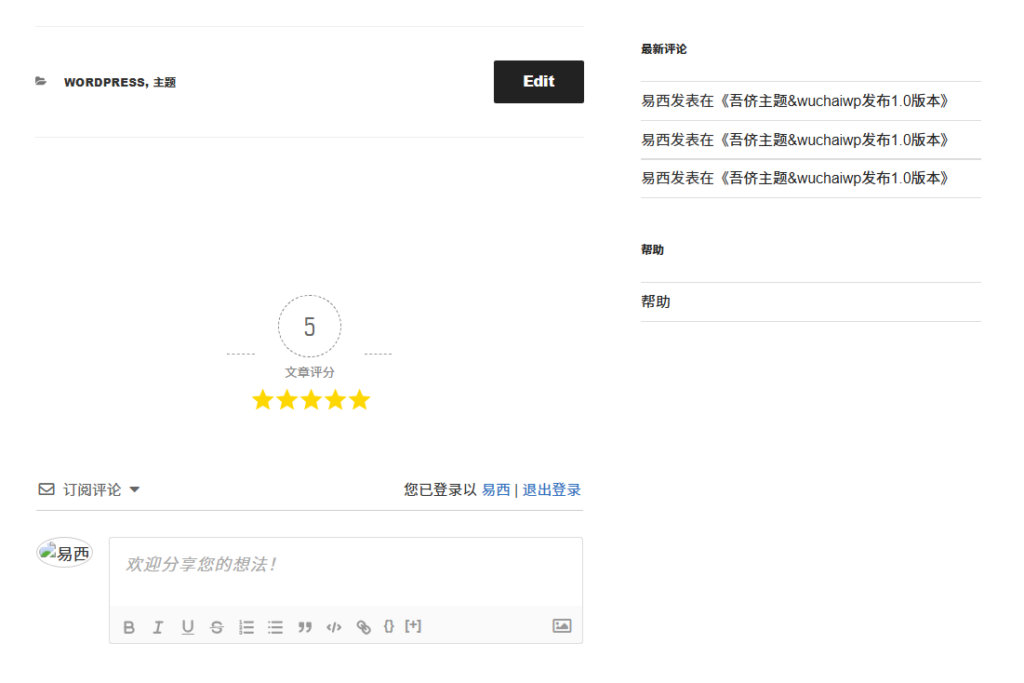Insert an ordered list in comment
The image size is (1024, 683).
[246, 627]
